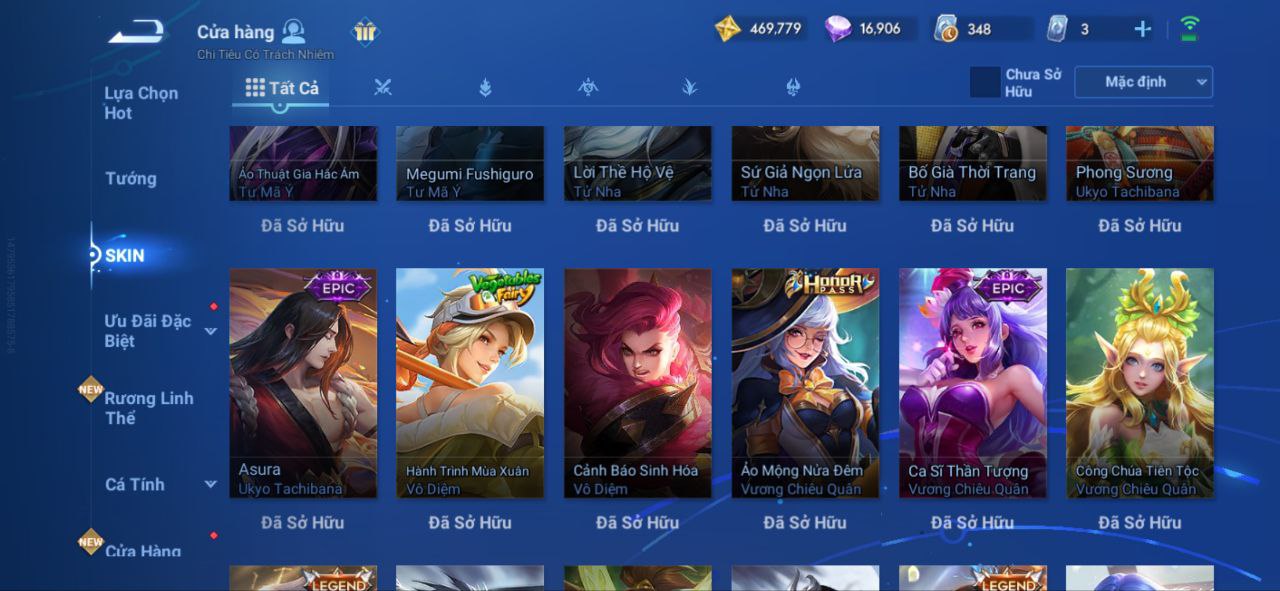Viewport: 1280px width, 591px height.
Task: Open the gift box icon
Action: click(x=365, y=32)
